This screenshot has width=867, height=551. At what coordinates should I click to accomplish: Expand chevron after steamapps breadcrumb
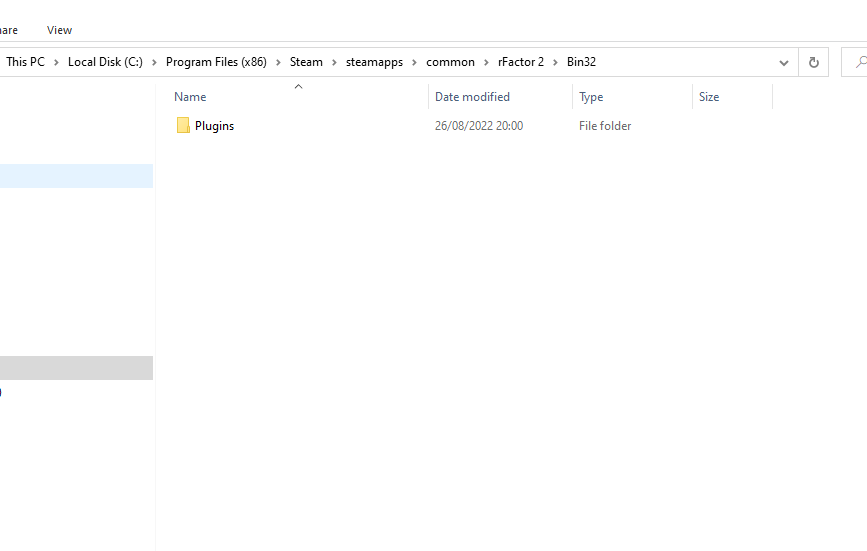pos(414,62)
